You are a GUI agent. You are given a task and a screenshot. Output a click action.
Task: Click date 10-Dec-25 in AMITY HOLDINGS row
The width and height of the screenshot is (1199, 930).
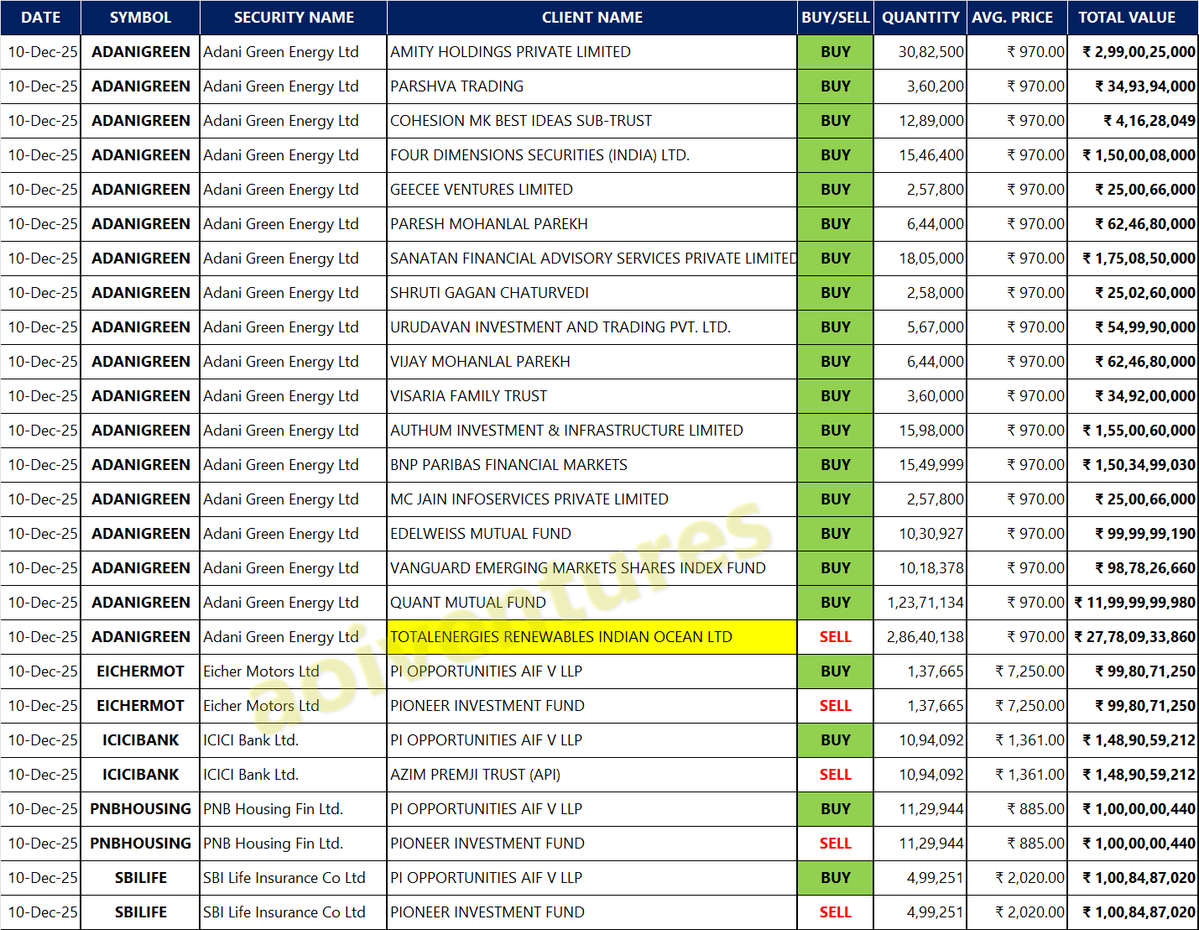tap(41, 52)
